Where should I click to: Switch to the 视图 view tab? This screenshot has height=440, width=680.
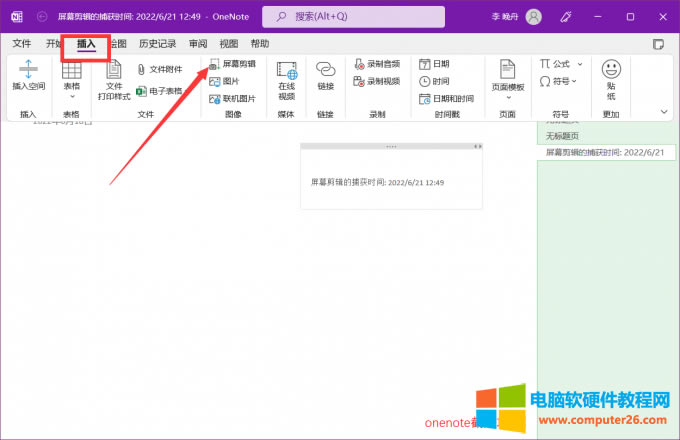click(x=229, y=44)
